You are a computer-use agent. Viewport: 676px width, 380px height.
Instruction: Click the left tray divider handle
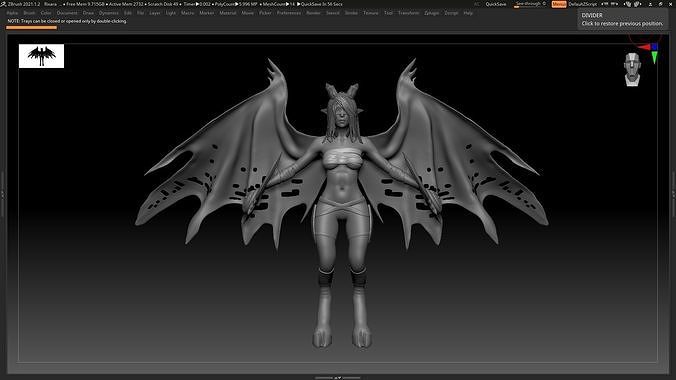coord(3,194)
